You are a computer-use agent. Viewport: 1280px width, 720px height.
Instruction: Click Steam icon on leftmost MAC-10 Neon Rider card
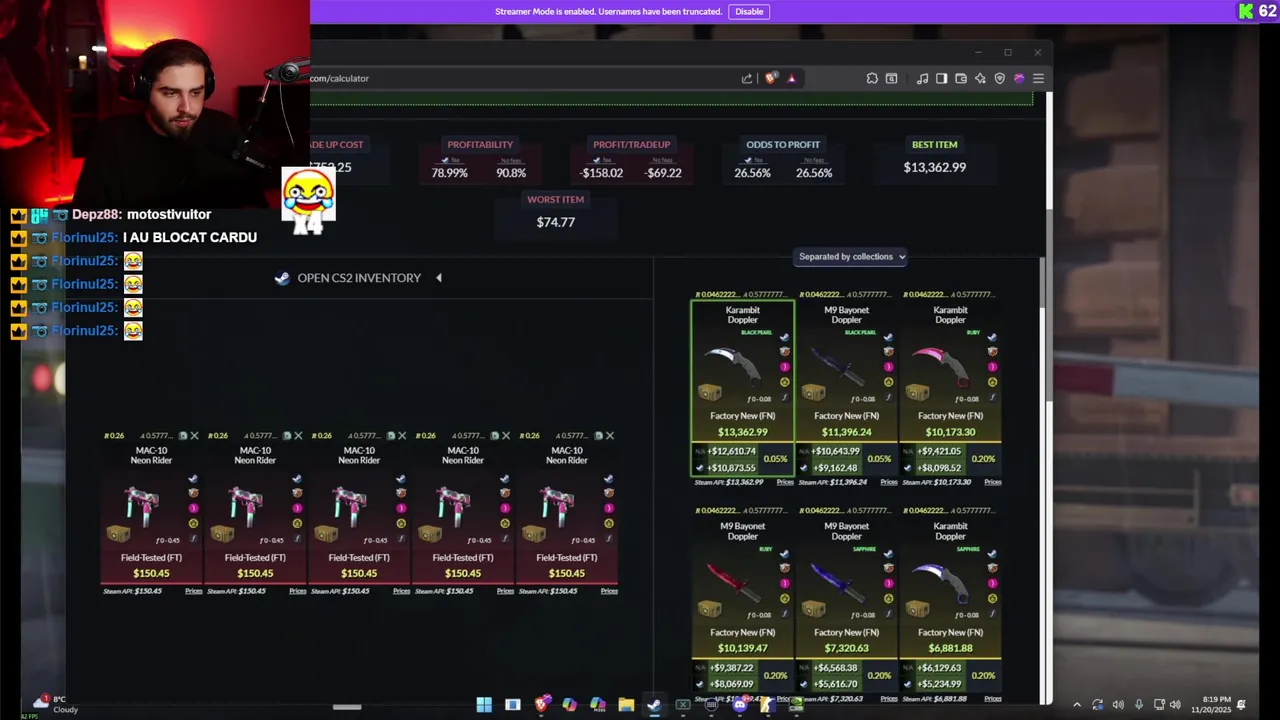[193, 479]
